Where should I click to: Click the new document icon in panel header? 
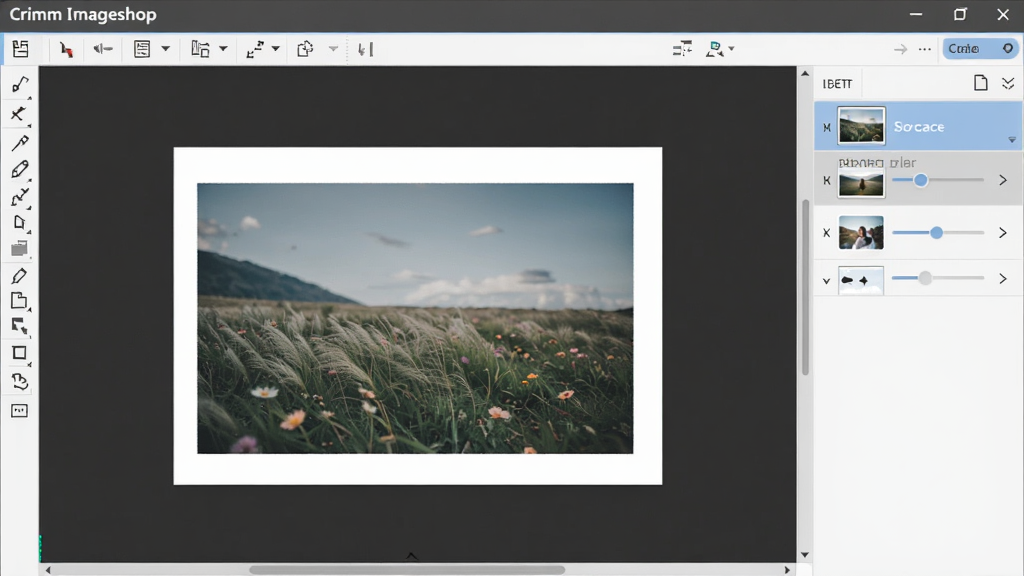click(x=980, y=83)
